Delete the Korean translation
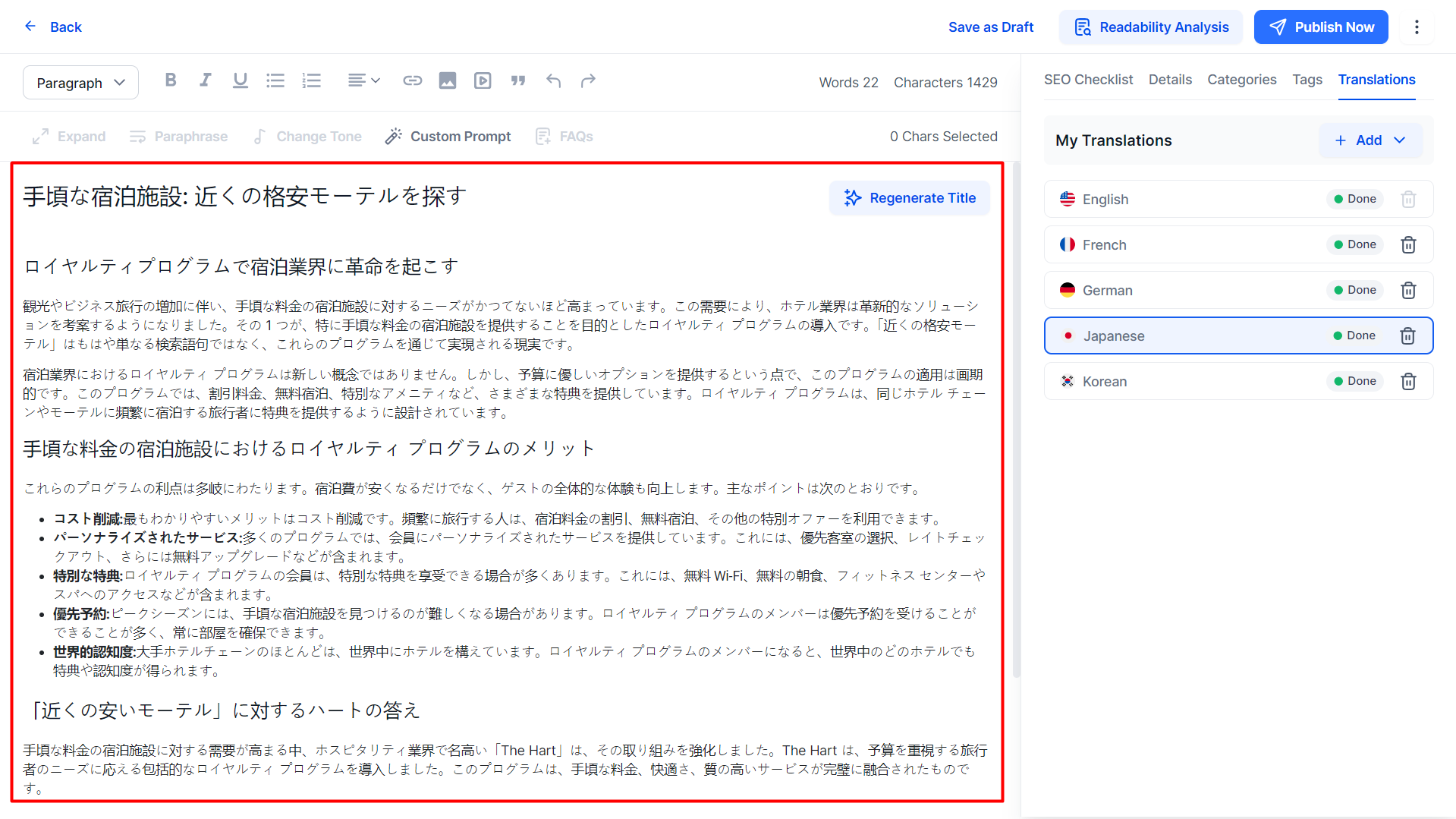1456x819 pixels. 1408,381
